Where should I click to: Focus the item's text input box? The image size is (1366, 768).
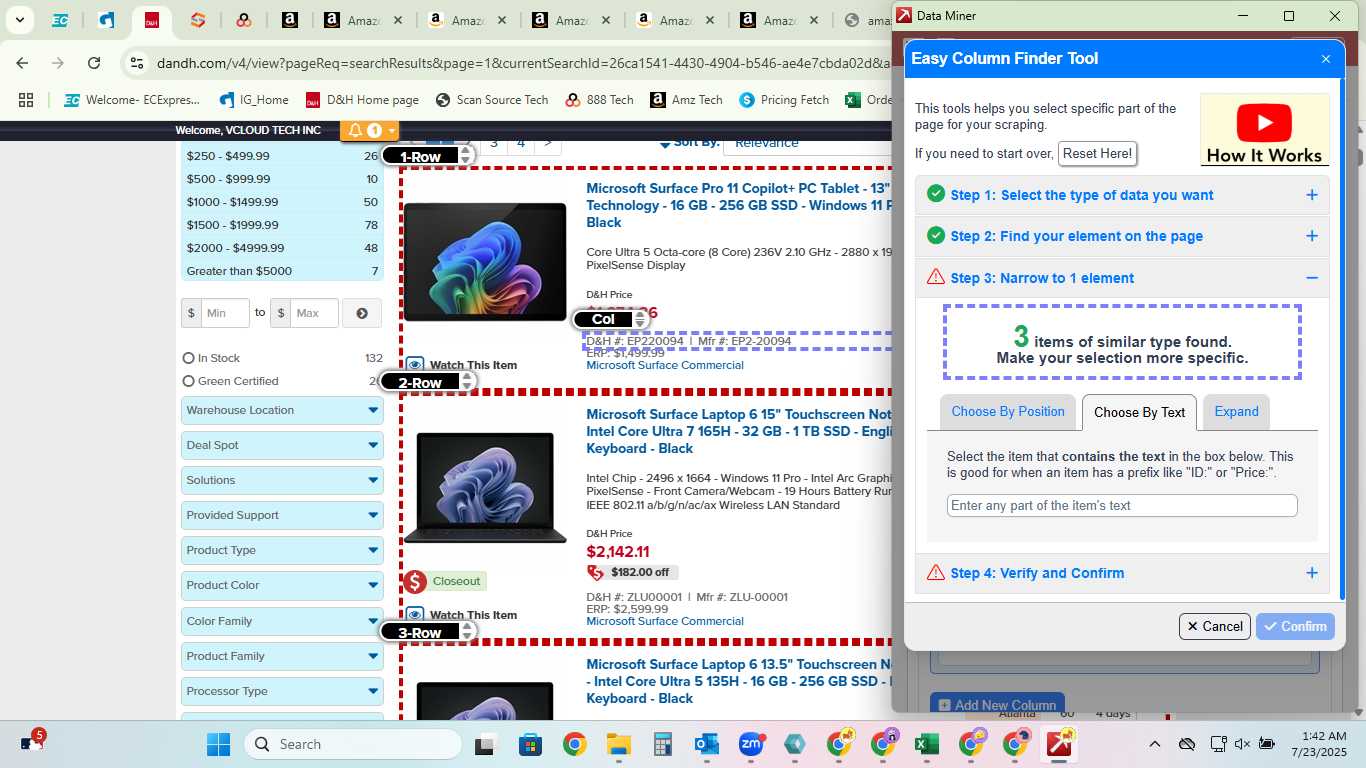point(1122,506)
